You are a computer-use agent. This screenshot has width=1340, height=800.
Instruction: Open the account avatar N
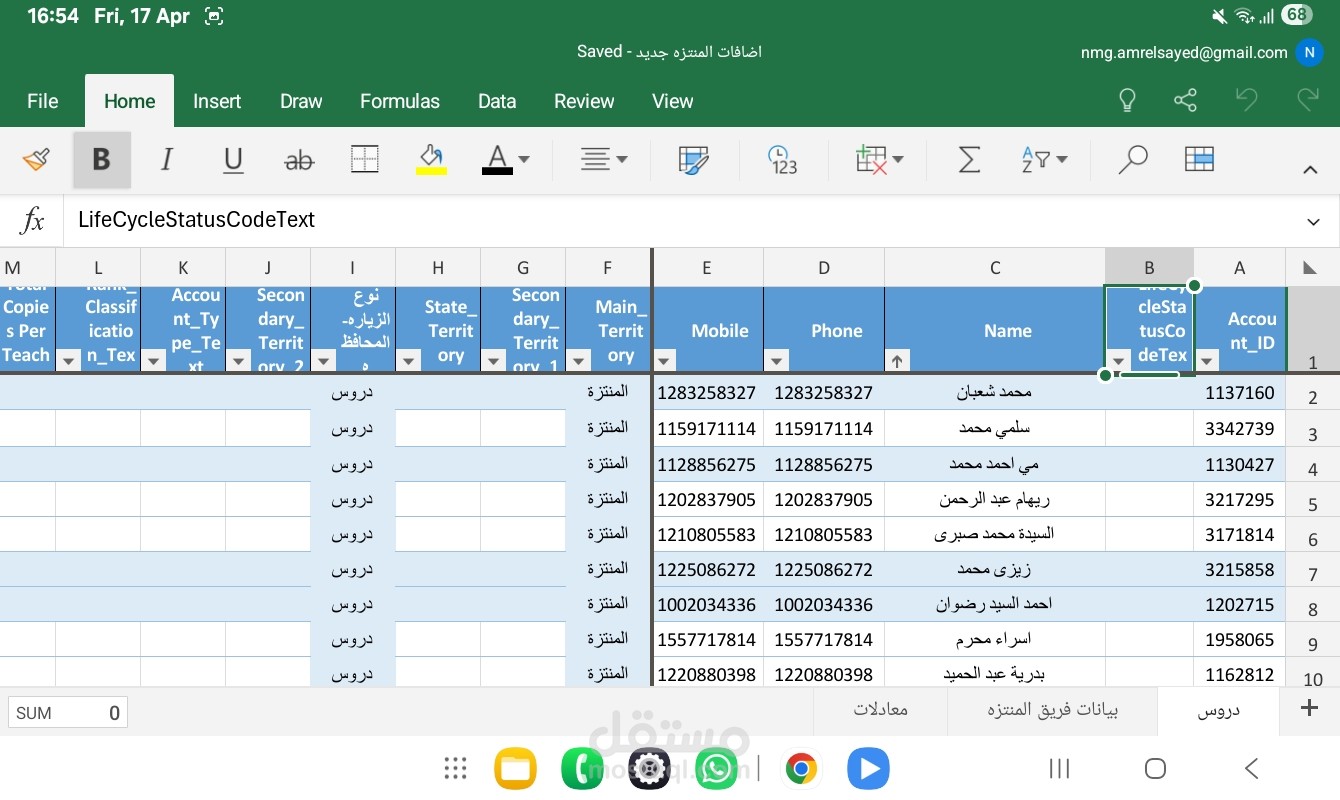(1309, 52)
